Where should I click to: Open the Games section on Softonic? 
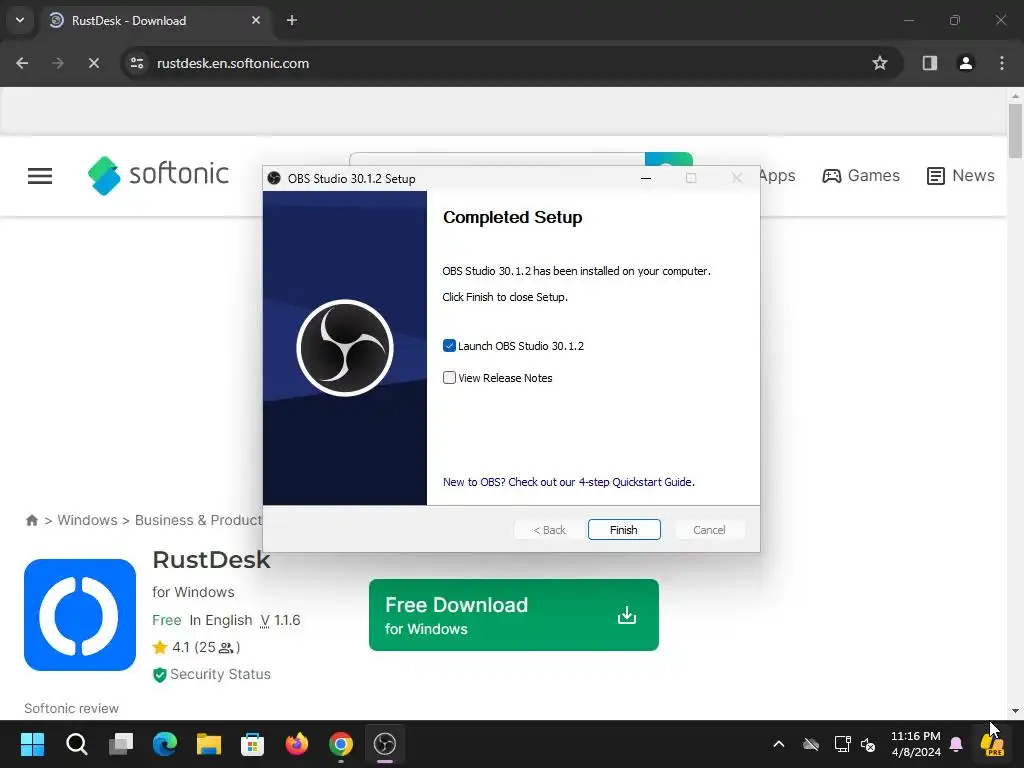pyautogui.click(x=861, y=176)
